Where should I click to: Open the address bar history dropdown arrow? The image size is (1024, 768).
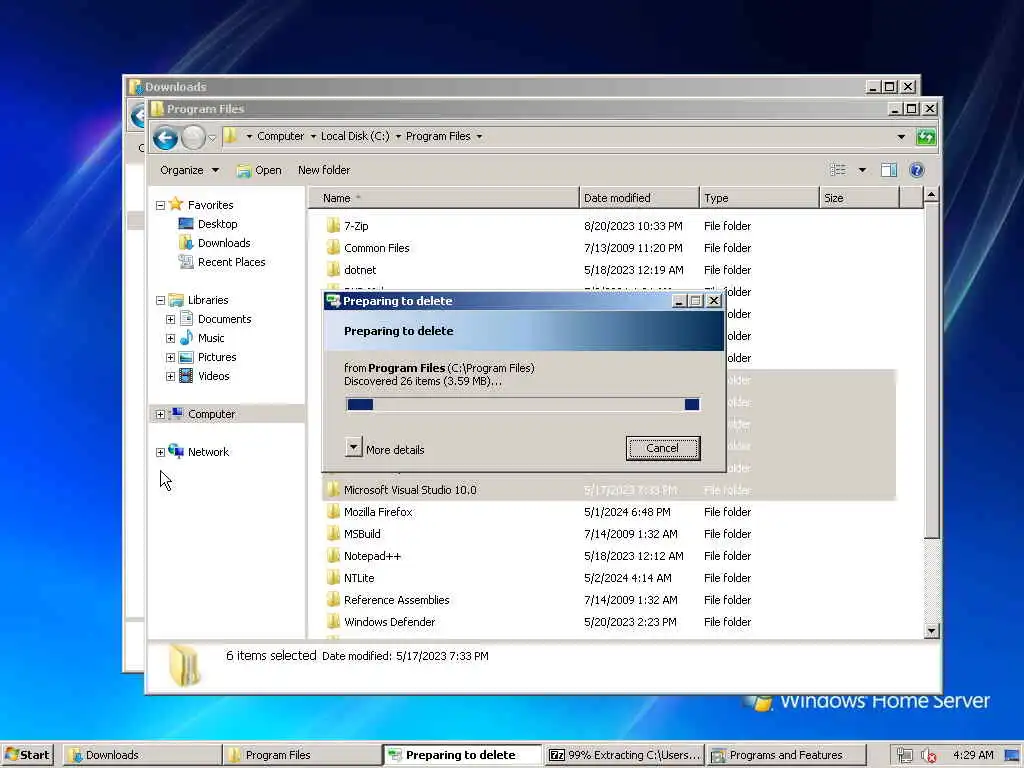coord(901,137)
